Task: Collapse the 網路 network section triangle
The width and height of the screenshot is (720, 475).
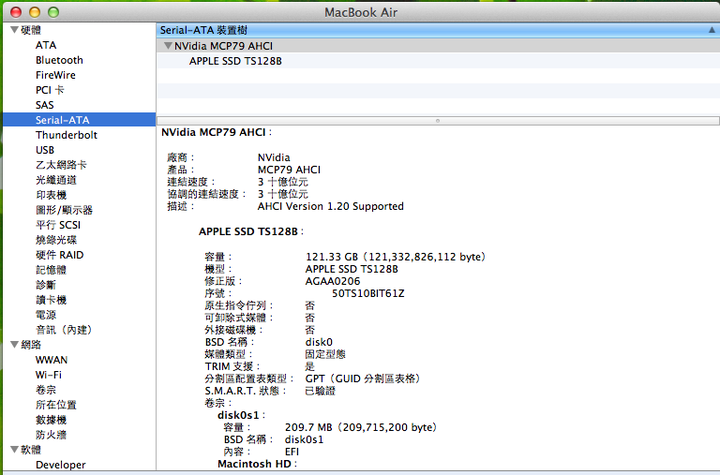Action: [x=14, y=345]
